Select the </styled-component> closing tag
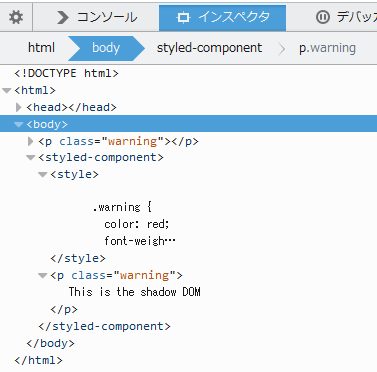Screen dimensions: 377x372 (104, 326)
